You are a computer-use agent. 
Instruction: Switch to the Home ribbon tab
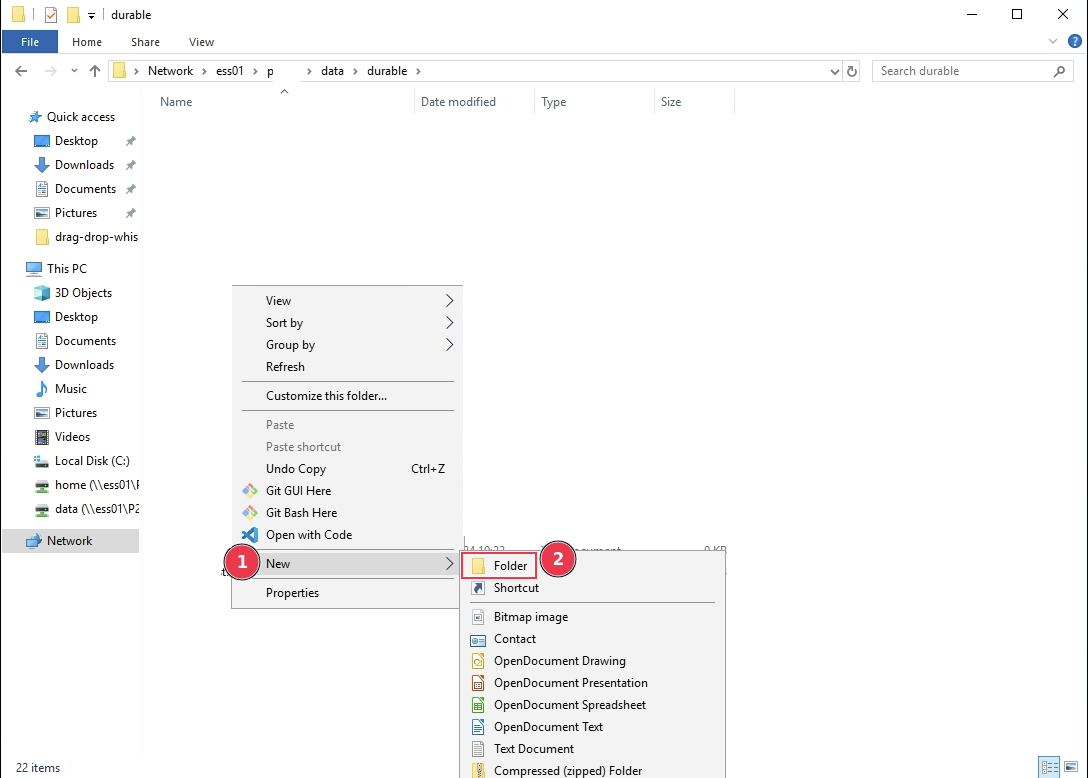pyautogui.click(x=87, y=42)
